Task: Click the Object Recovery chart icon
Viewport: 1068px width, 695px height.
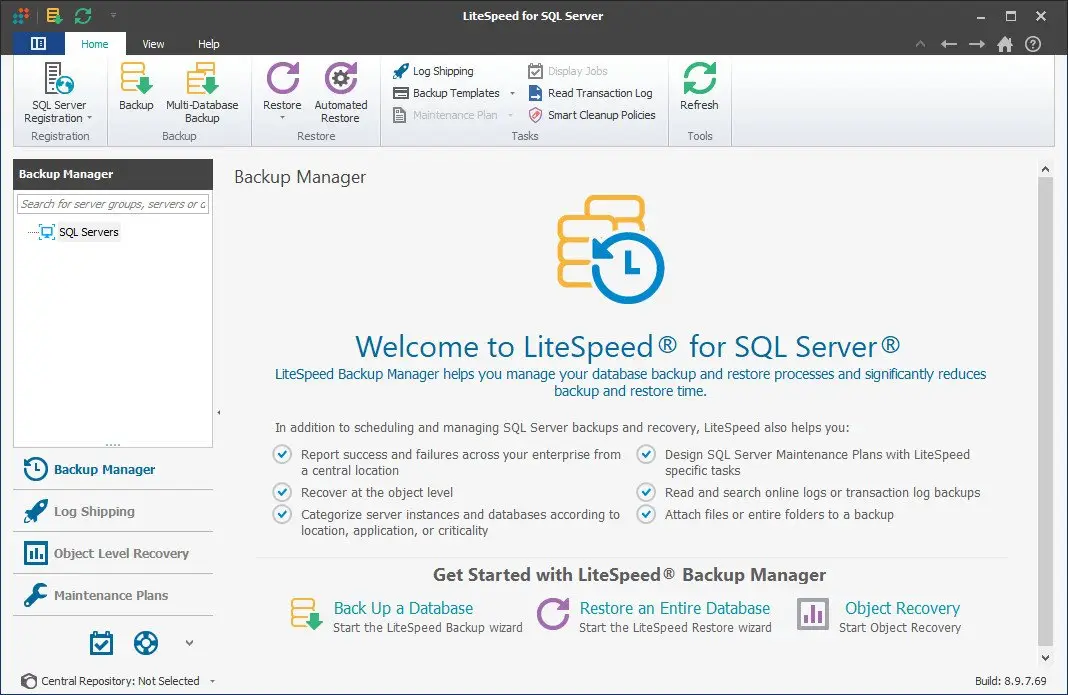Action: click(813, 614)
